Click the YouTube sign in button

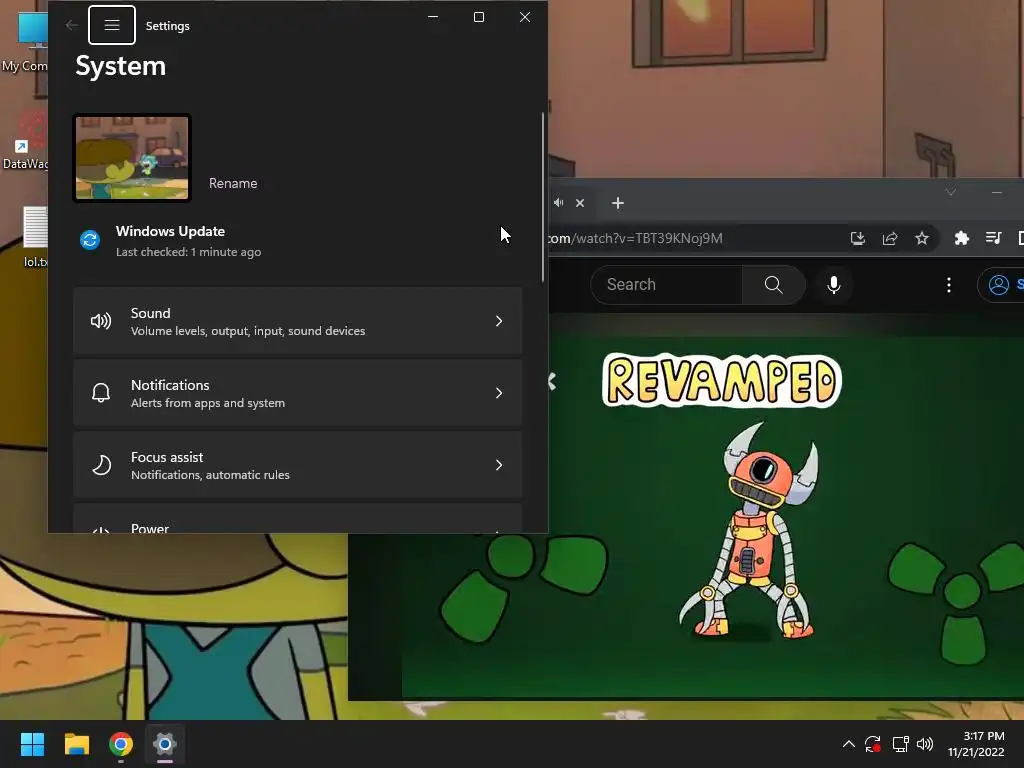[x=1001, y=285]
